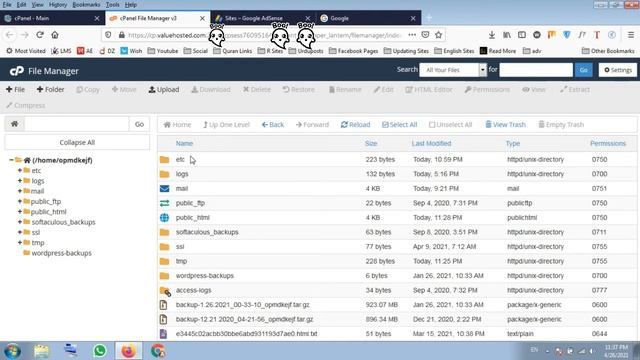Open the Firefox hamburger menu
Screen dimensions: 640x360
pos(631,35)
